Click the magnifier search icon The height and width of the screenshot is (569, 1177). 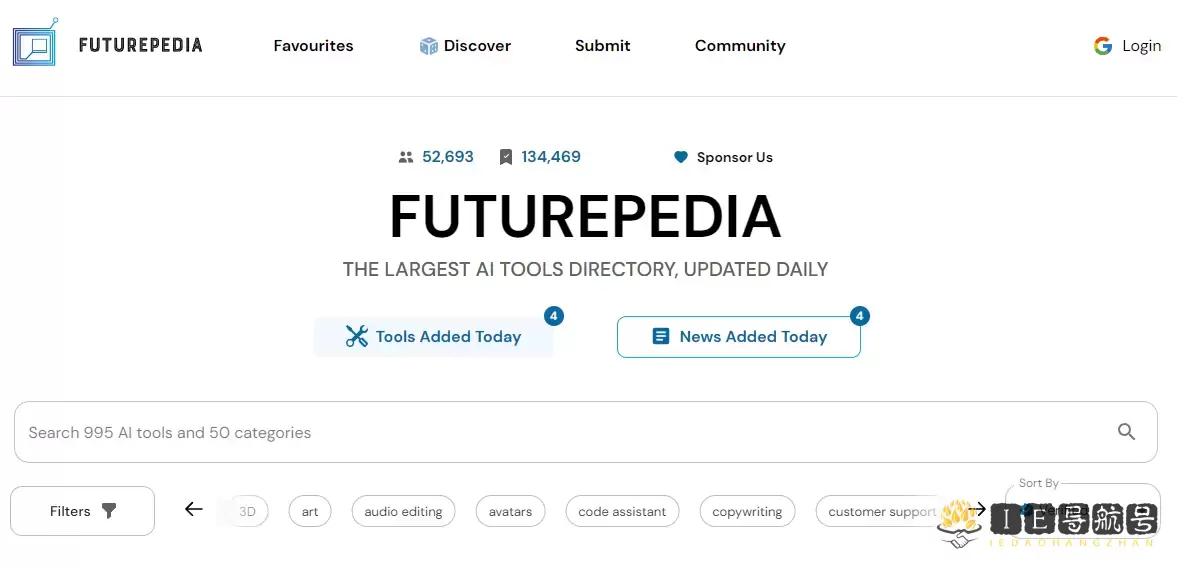(1126, 432)
